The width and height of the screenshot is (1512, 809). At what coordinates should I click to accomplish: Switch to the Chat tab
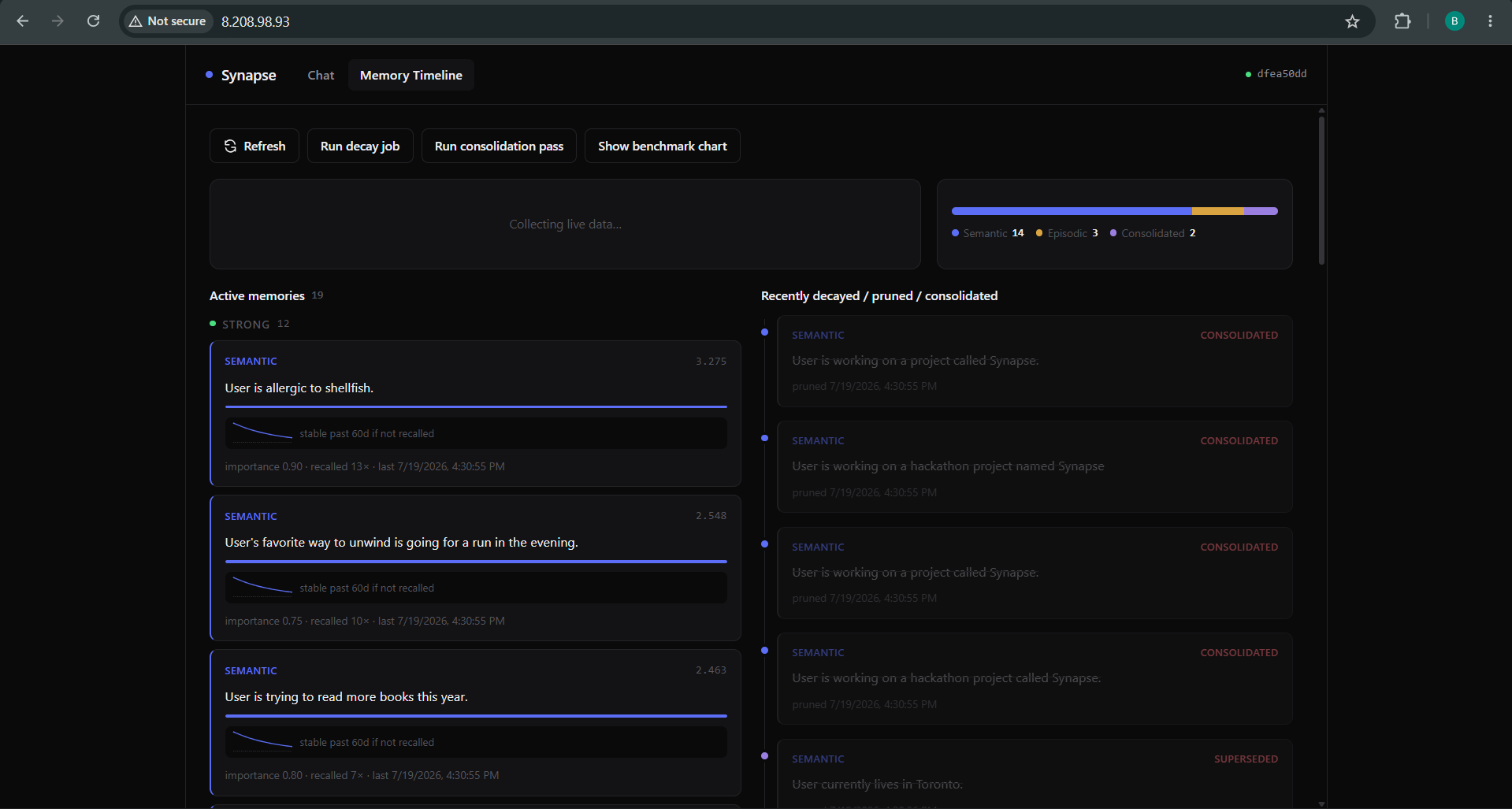(321, 75)
